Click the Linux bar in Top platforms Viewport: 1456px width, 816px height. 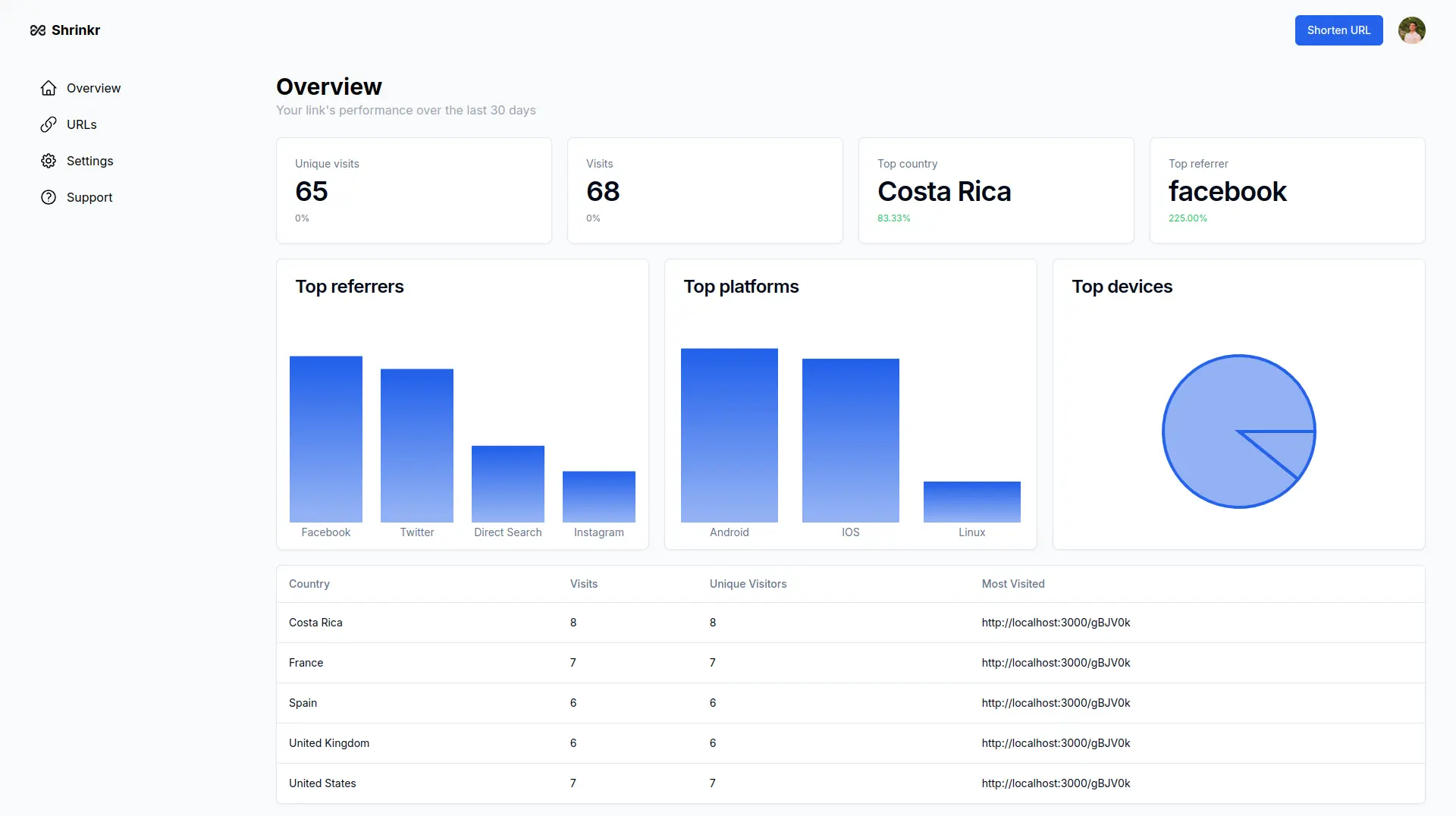pyautogui.click(x=971, y=501)
